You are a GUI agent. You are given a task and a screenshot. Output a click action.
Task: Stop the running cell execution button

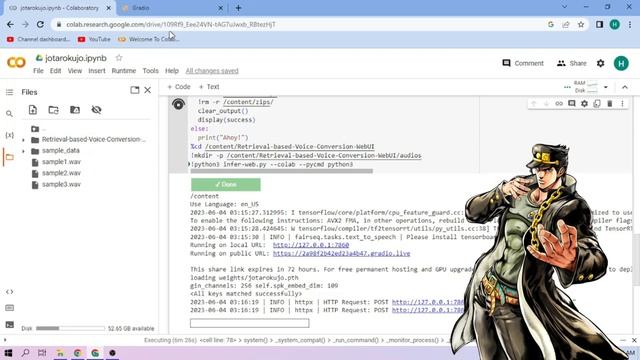178,104
